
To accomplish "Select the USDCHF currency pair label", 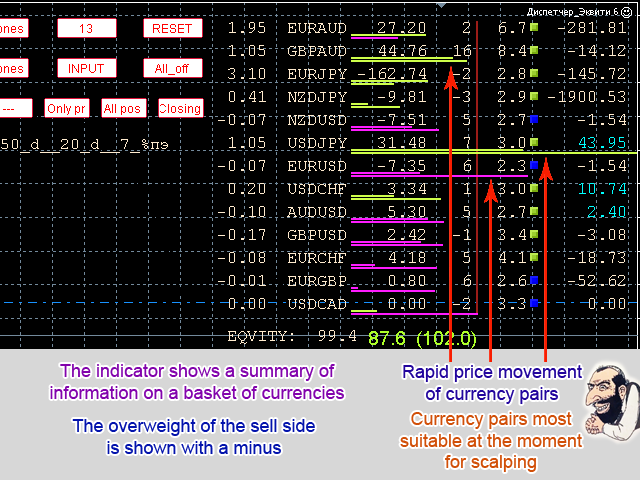I will (x=317, y=189).
